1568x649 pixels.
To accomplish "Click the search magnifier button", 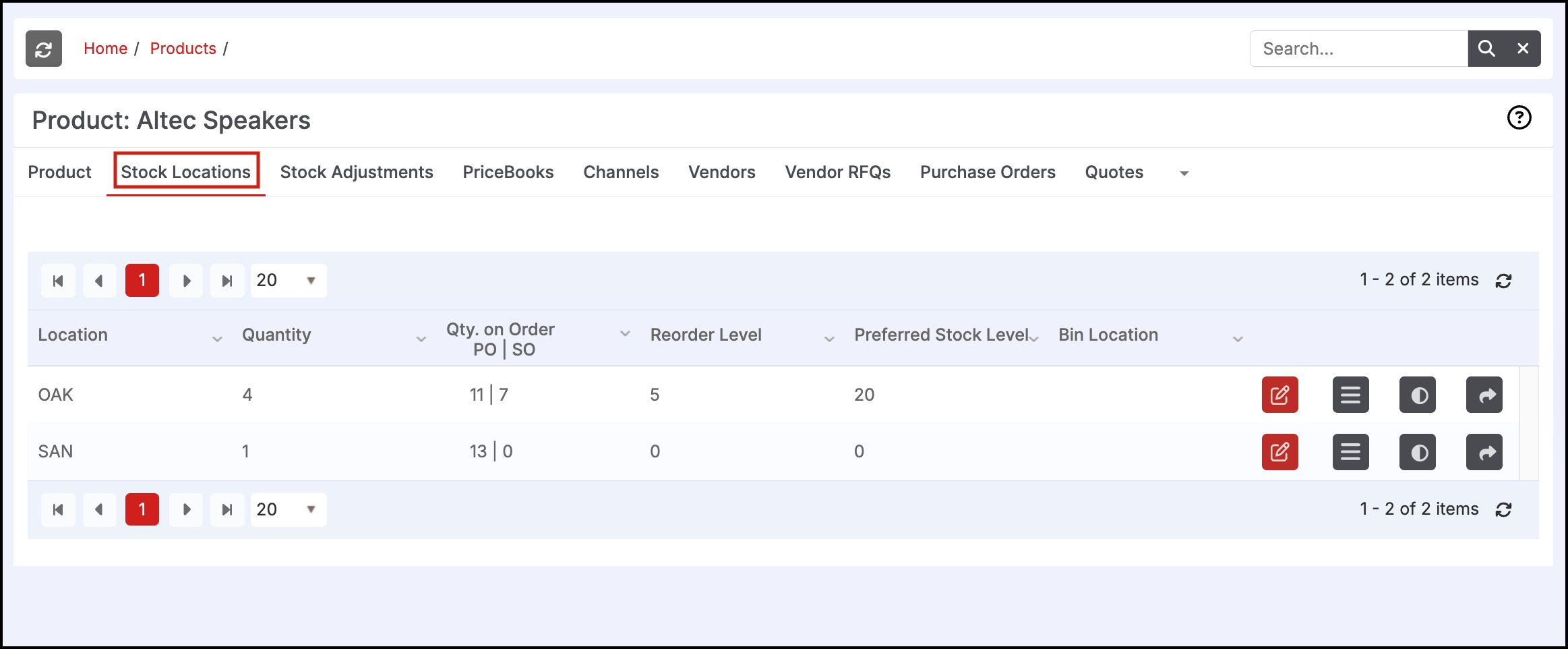I will click(x=1486, y=49).
